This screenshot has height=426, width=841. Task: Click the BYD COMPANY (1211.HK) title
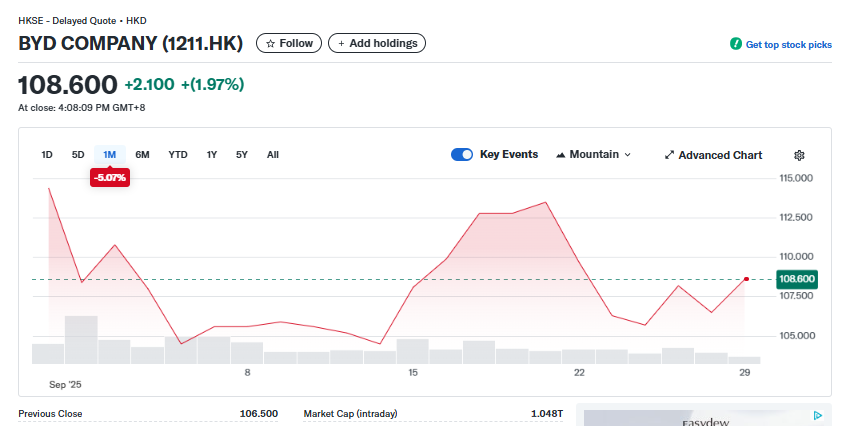[x=130, y=43]
